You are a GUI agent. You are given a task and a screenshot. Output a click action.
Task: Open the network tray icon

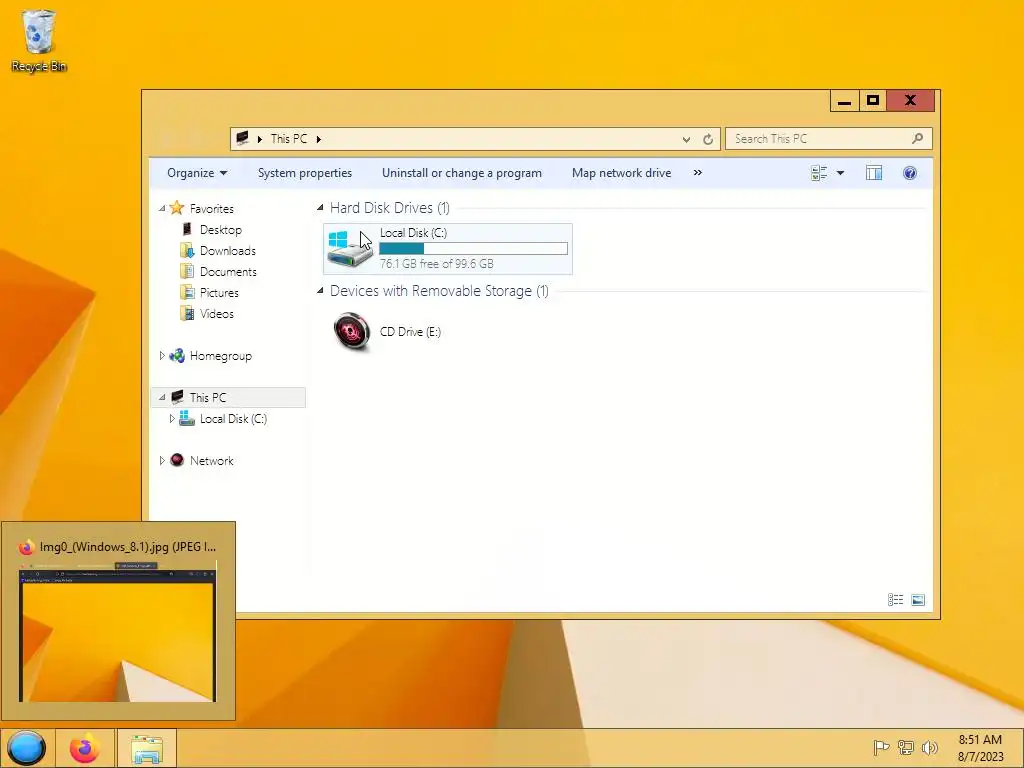click(x=906, y=747)
